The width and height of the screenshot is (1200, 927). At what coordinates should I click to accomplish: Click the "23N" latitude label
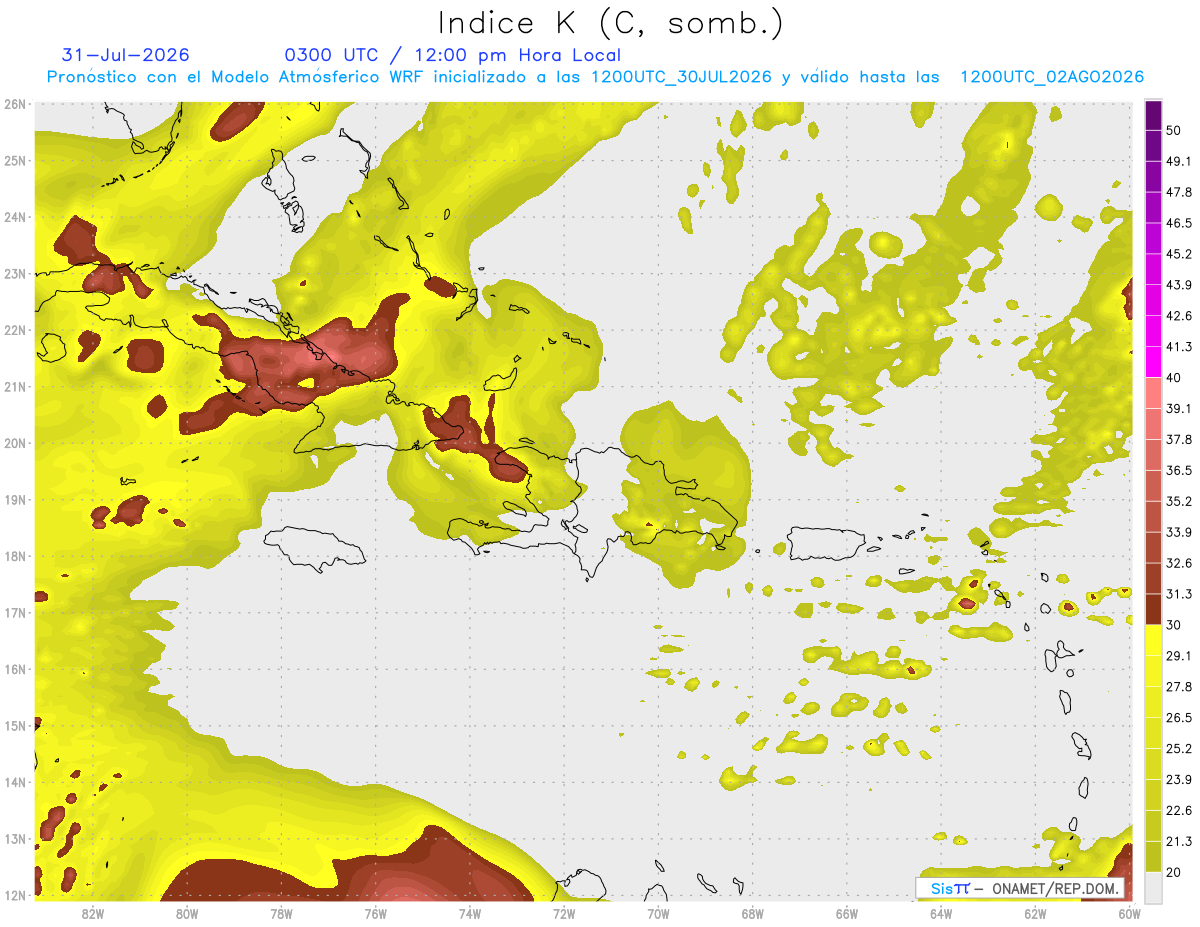click(14, 273)
